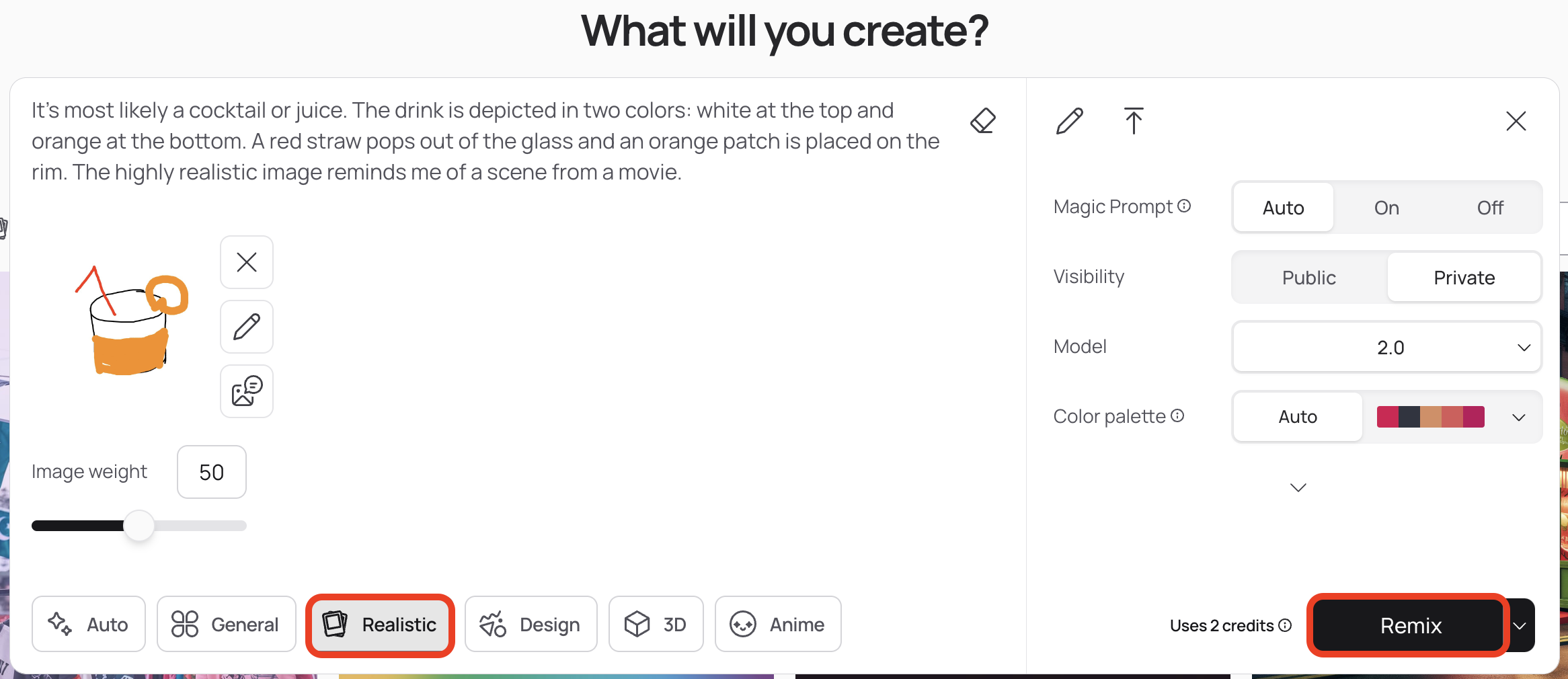Click the upload arrow icon
Image resolution: width=1568 pixels, height=679 pixels.
tap(1134, 121)
